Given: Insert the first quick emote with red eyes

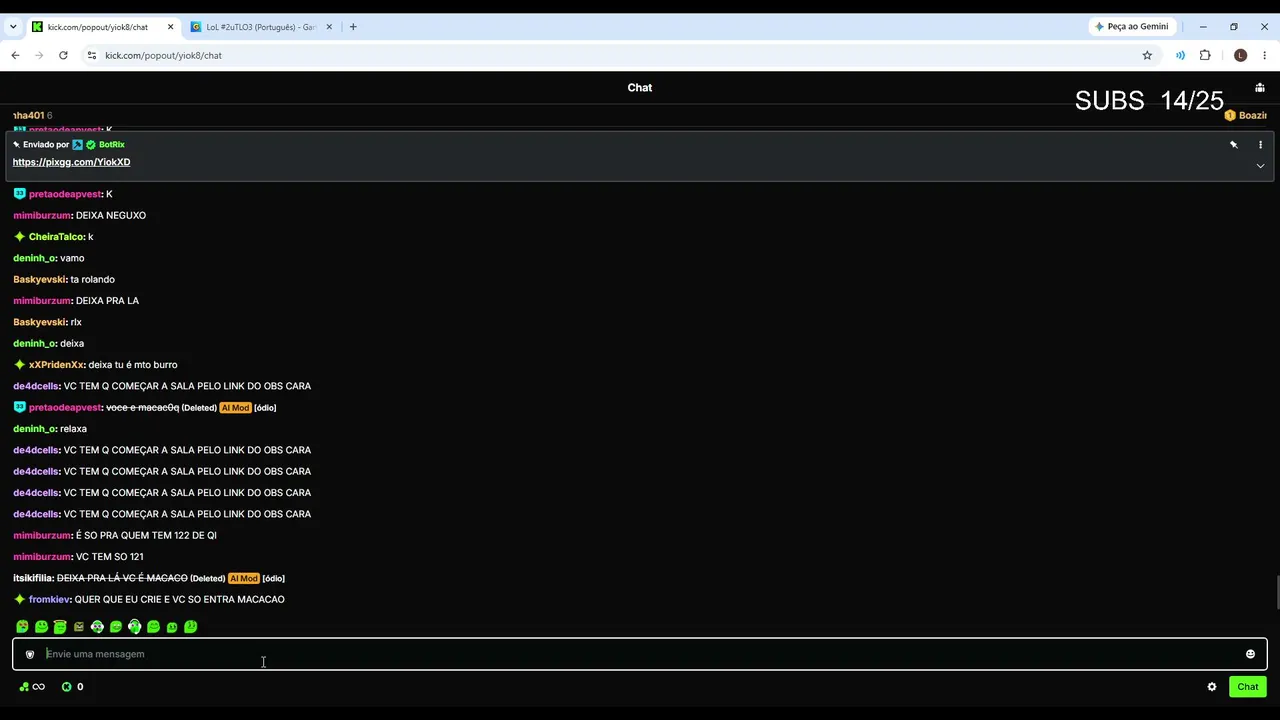Looking at the screenshot, I should [x=22, y=627].
